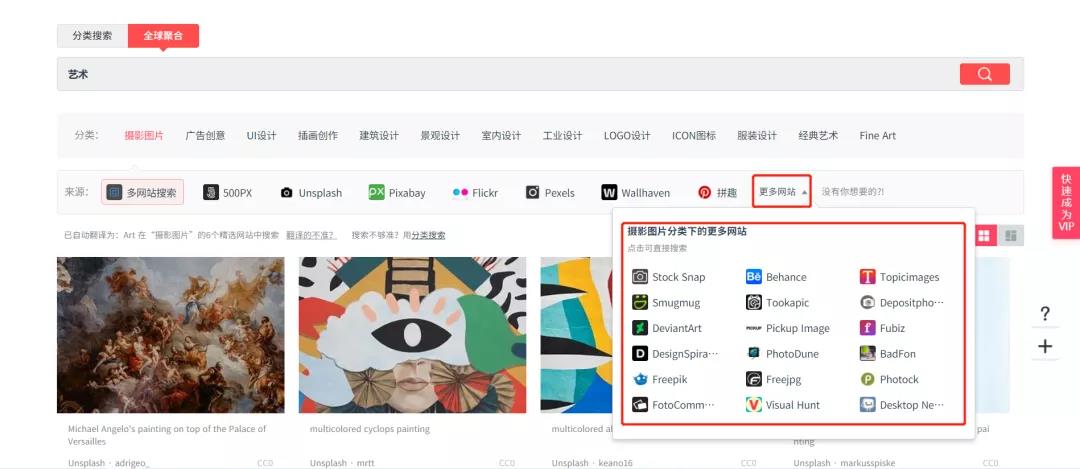This screenshot has height=469, width=1080.
Task: Click the BadFon thumbnail icon
Action: click(868, 354)
